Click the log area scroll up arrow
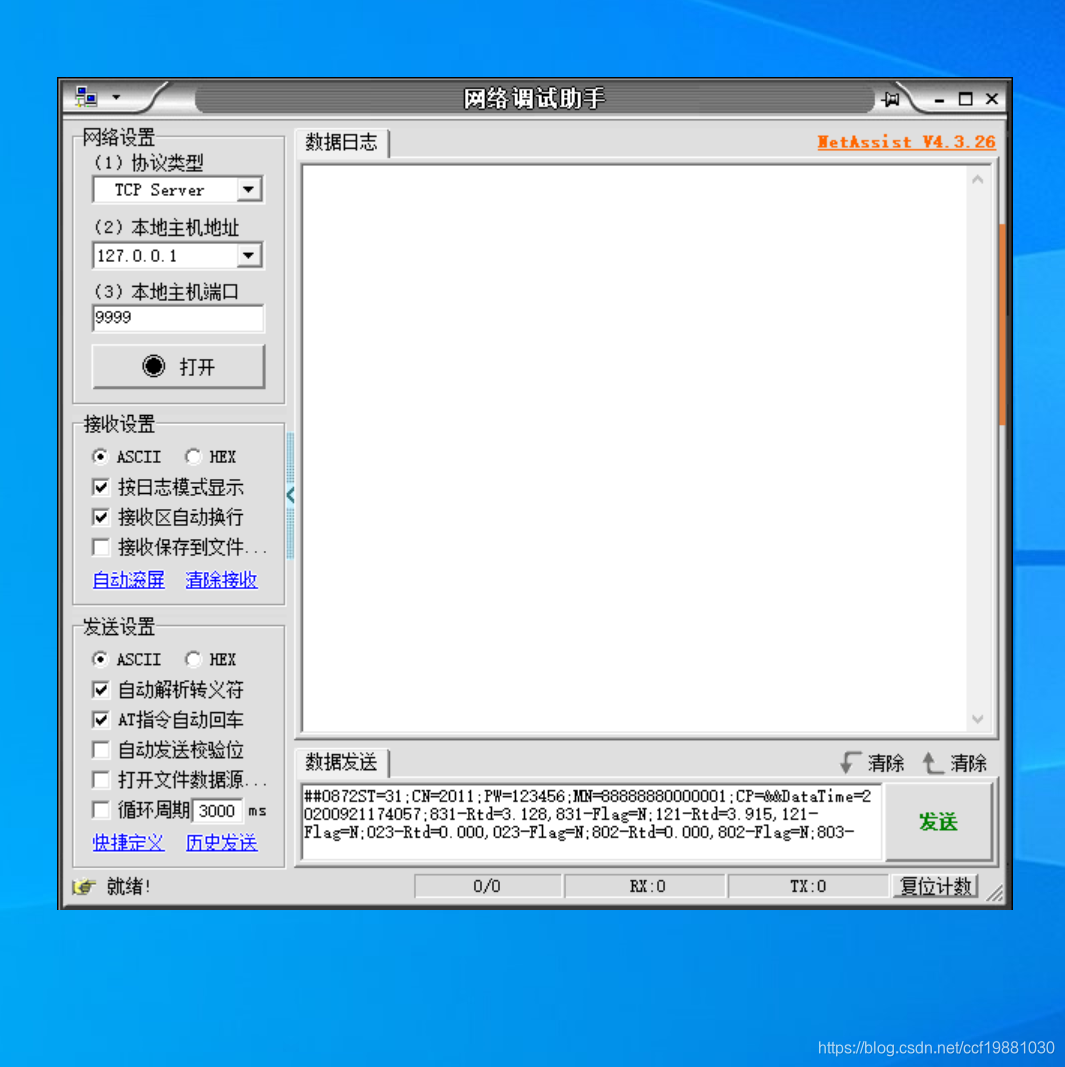Viewport: 1065px width, 1067px height. tap(978, 180)
